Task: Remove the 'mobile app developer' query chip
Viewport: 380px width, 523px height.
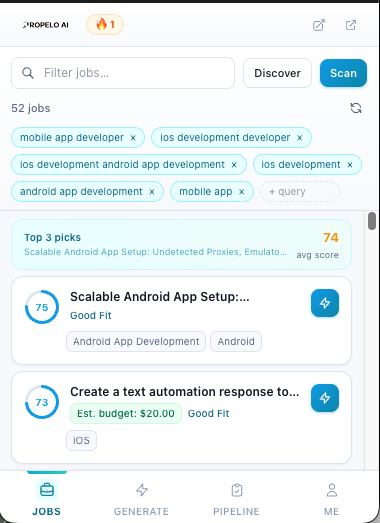Action: pyautogui.click(x=133, y=138)
